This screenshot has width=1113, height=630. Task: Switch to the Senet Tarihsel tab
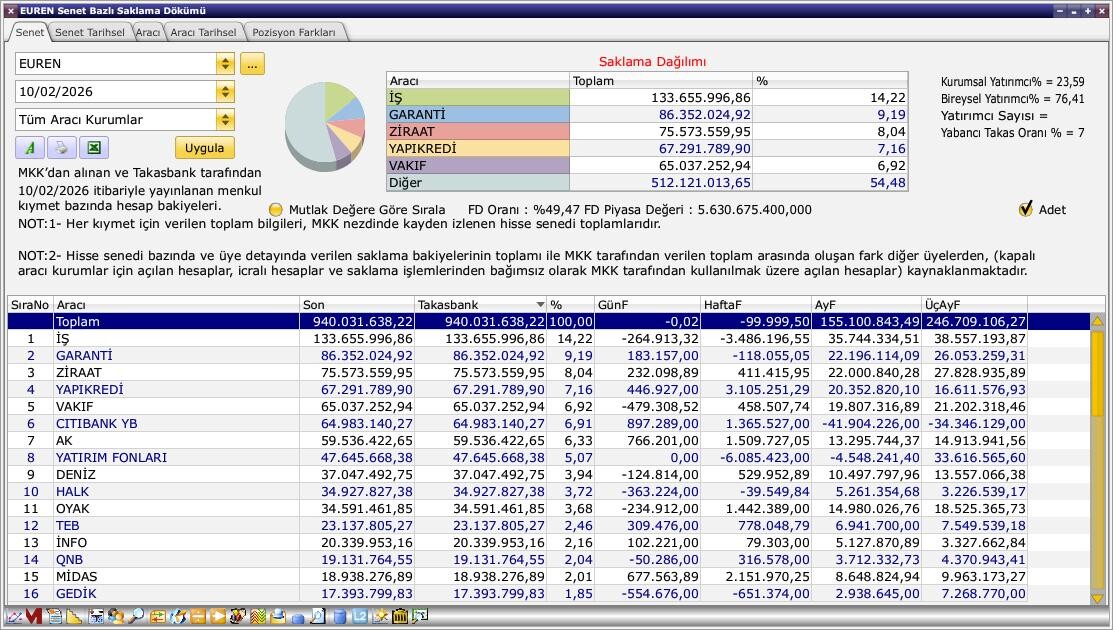tap(89, 32)
